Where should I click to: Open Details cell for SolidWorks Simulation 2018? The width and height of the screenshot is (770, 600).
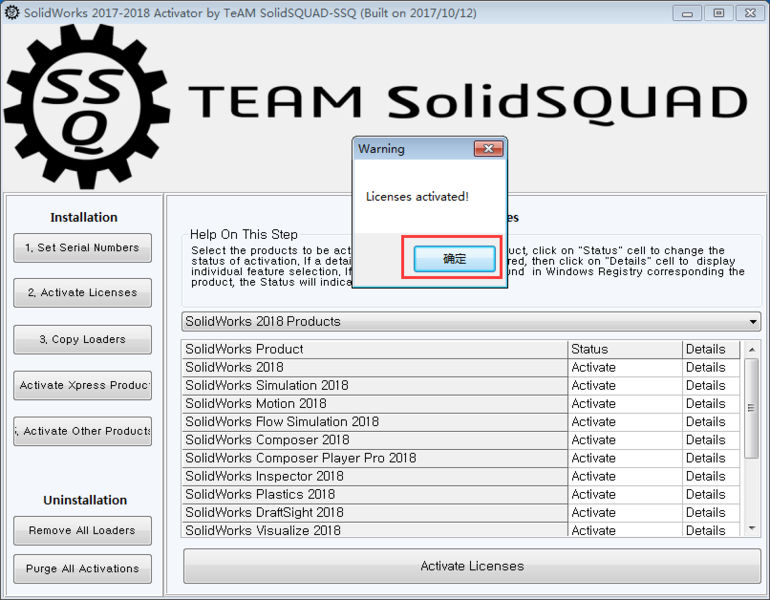(711, 385)
